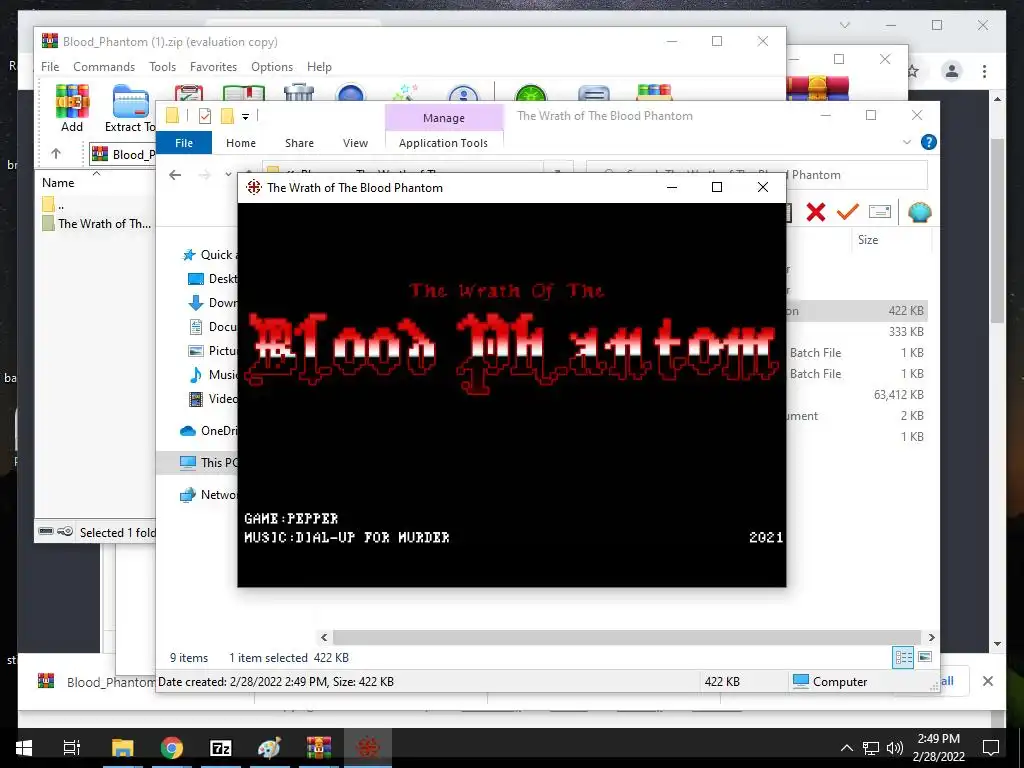The image size is (1024, 768).
Task: Click the 63,412 KB file size cell
Action: point(898,394)
